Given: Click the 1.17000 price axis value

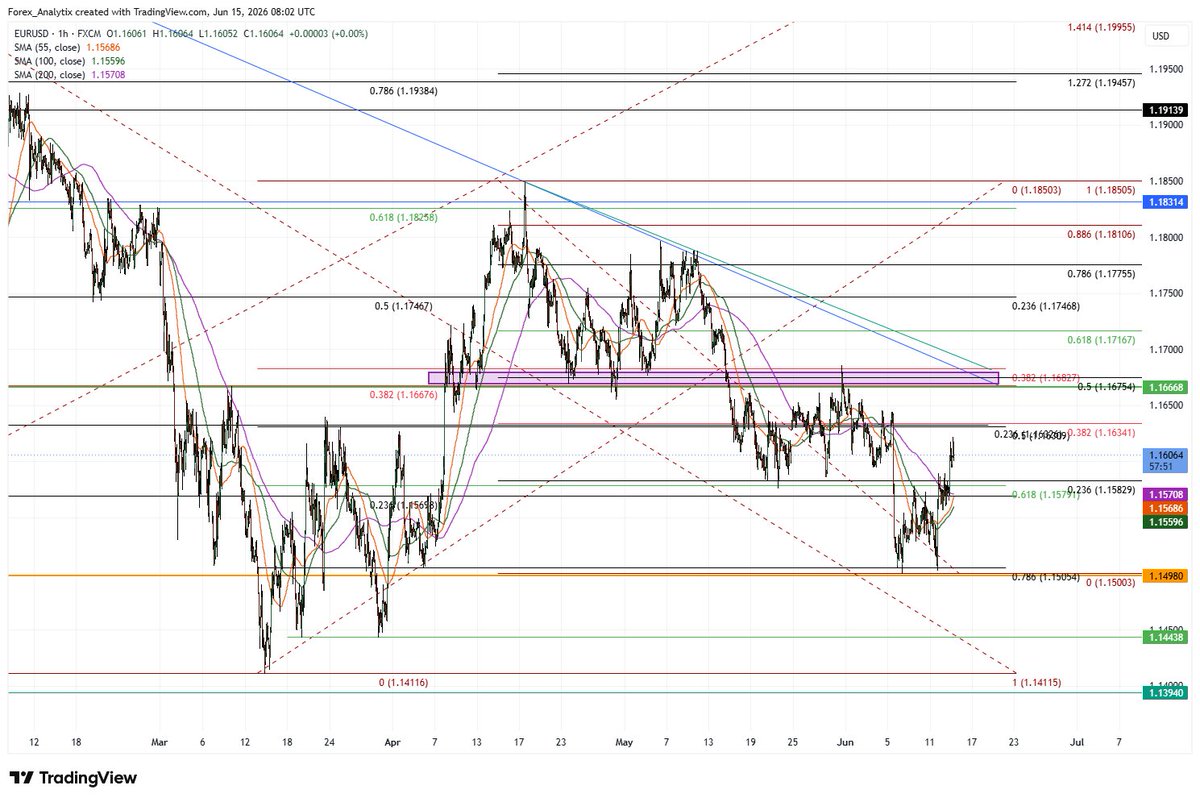Looking at the screenshot, I should click(x=1166, y=349).
